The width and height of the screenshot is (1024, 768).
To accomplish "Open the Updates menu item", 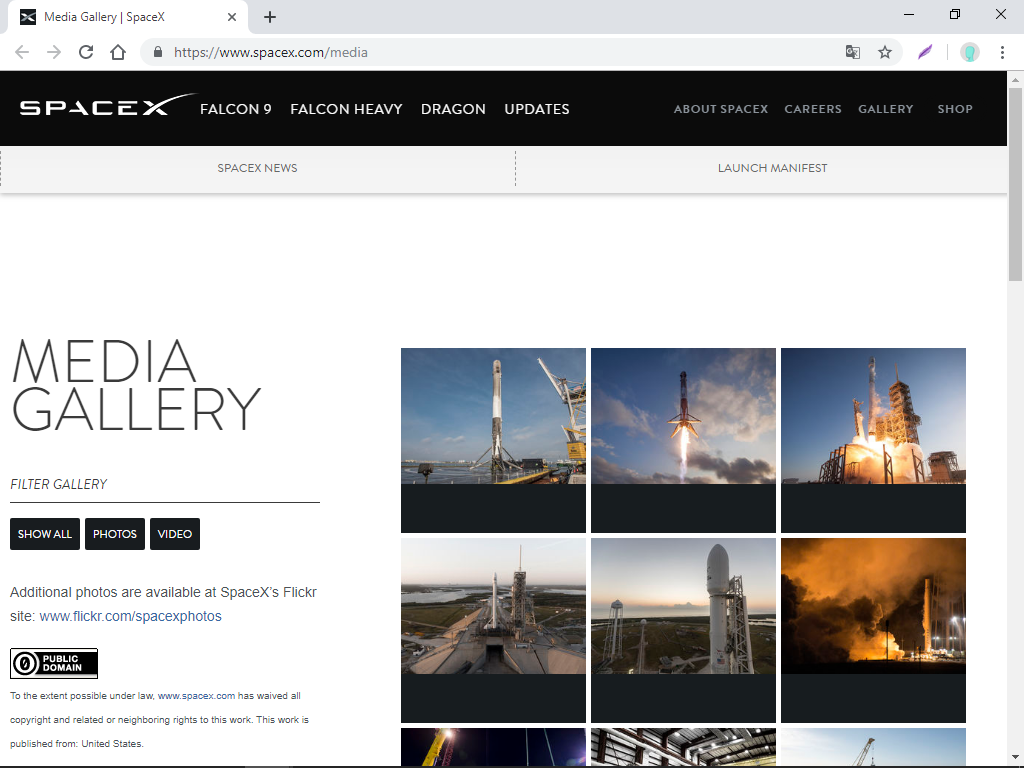I will tap(537, 109).
